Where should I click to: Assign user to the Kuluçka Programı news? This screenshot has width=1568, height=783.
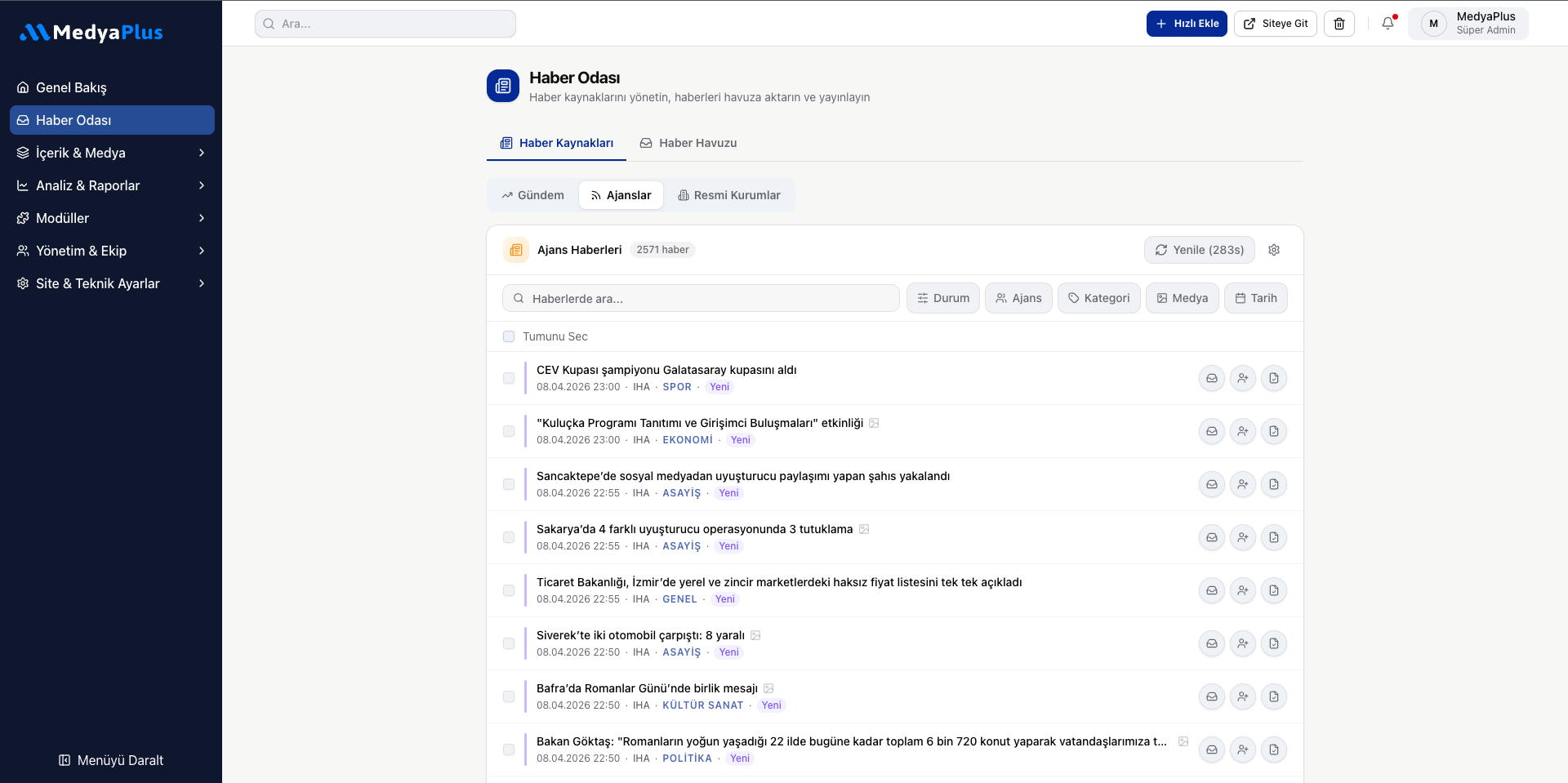click(1243, 431)
